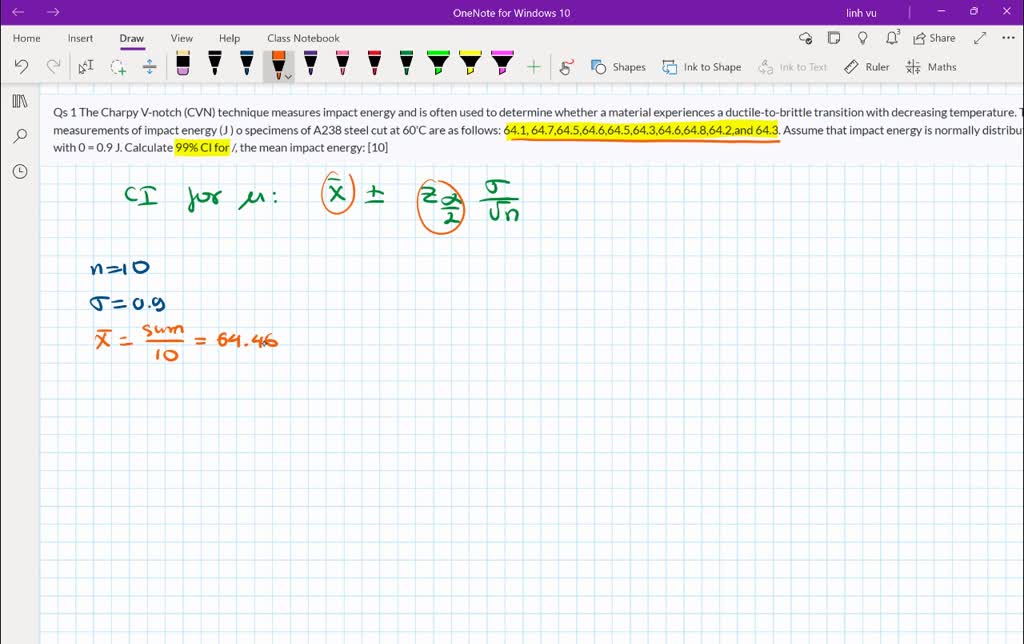Screen dimensions: 1024x644
Task: Expand the orange pen options dropdown arrow
Action: pos(288,76)
